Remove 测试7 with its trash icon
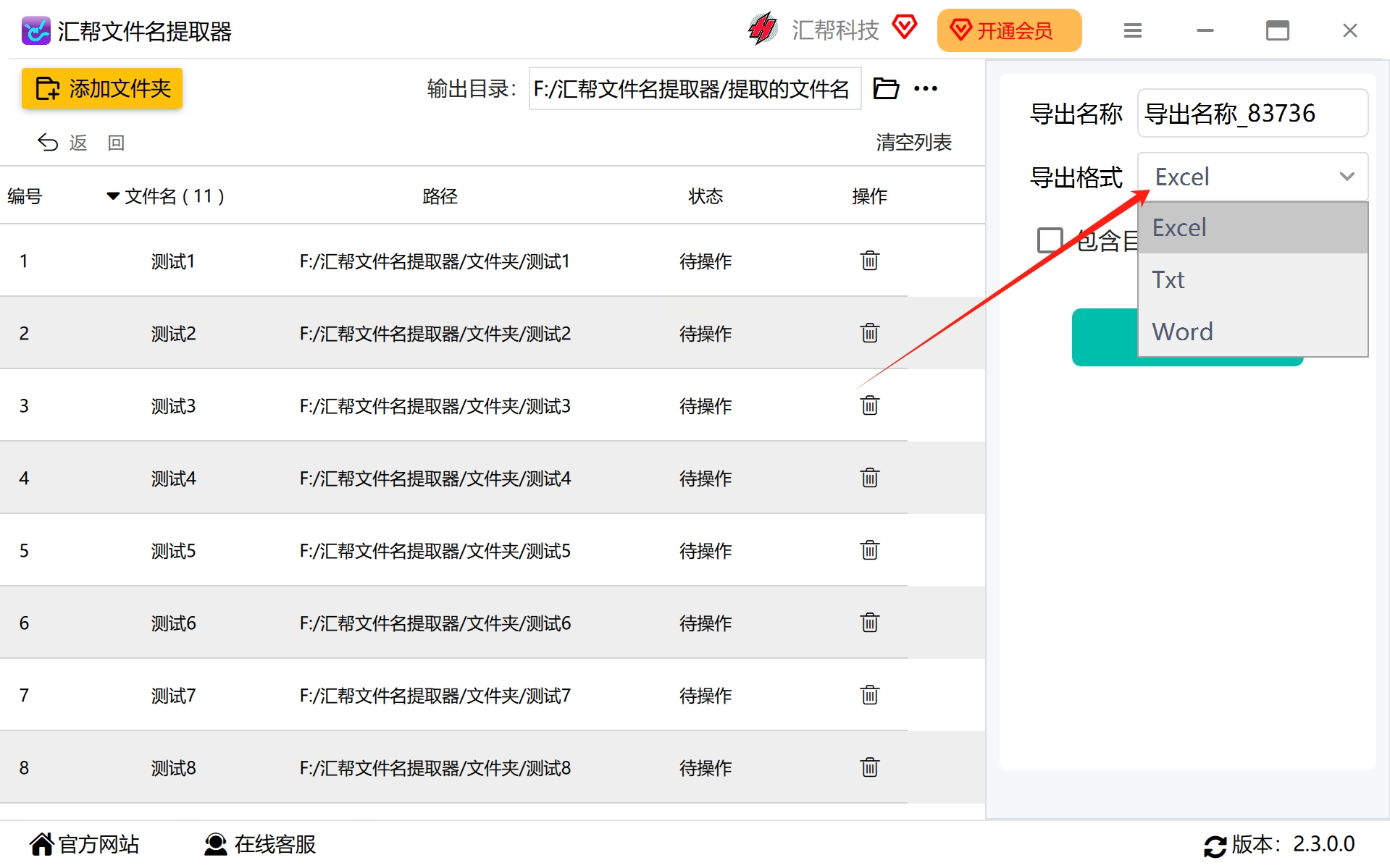Viewport: 1390px width, 868px height. pos(869,695)
